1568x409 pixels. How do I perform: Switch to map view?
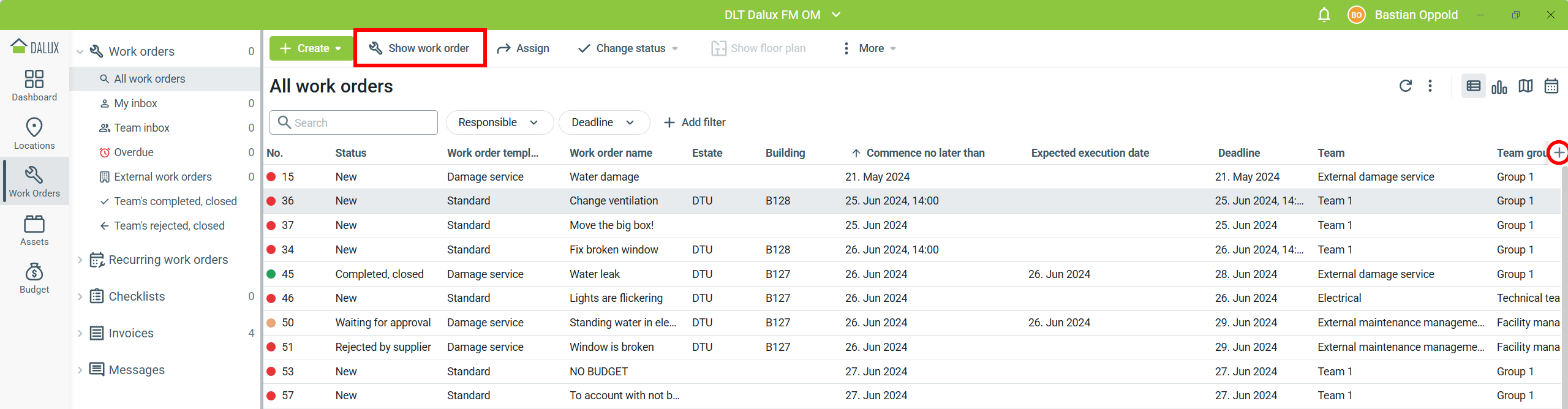click(1525, 86)
